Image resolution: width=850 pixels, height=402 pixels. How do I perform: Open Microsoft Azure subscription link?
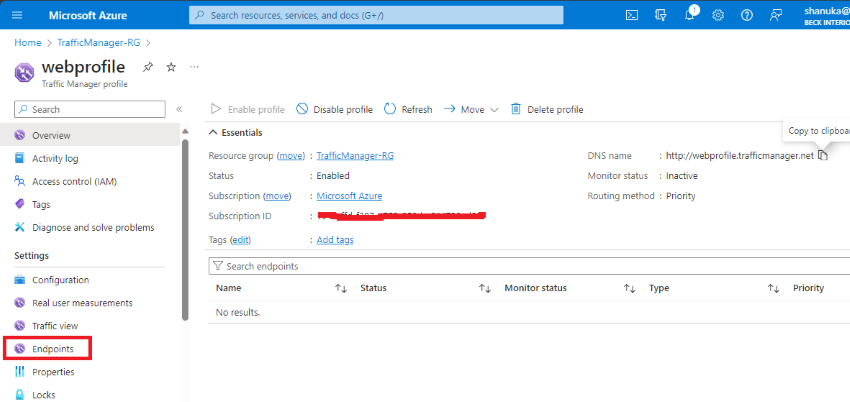coord(349,196)
